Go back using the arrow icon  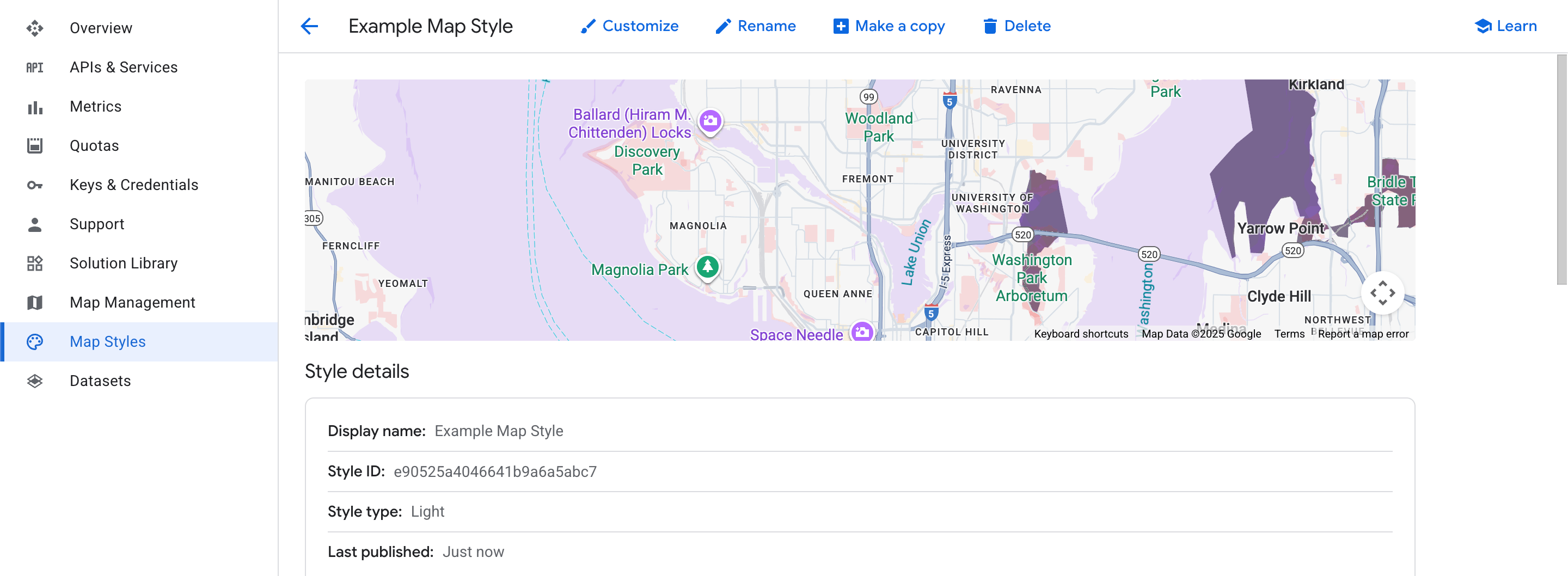(309, 26)
